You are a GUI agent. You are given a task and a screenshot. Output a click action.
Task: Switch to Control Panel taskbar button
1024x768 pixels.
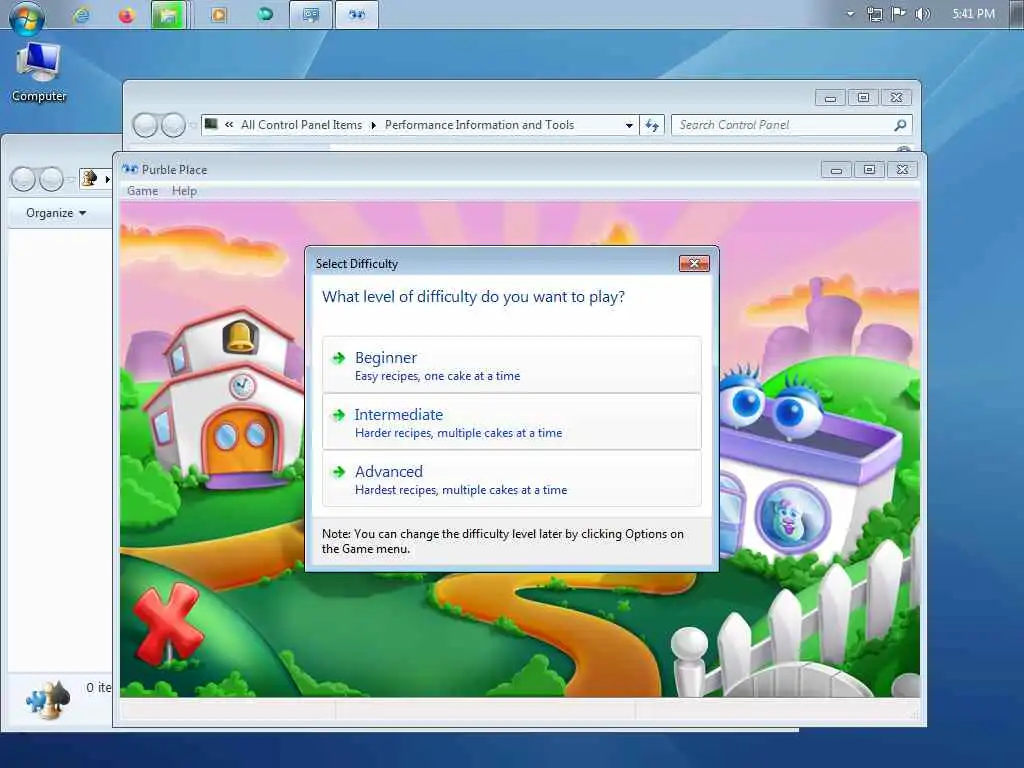[310, 14]
